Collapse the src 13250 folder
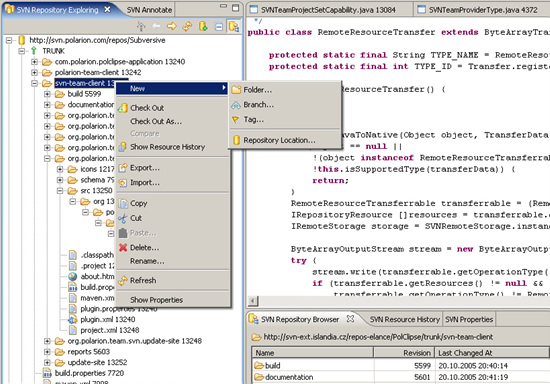 [x=60, y=191]
